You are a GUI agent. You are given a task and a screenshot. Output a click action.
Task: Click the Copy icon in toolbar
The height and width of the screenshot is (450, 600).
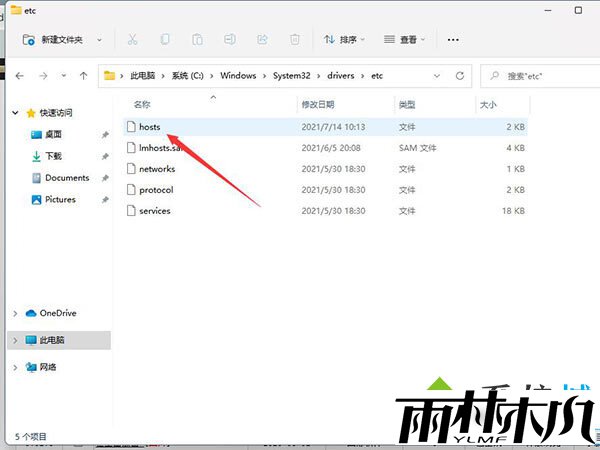[x=165, y=40]
